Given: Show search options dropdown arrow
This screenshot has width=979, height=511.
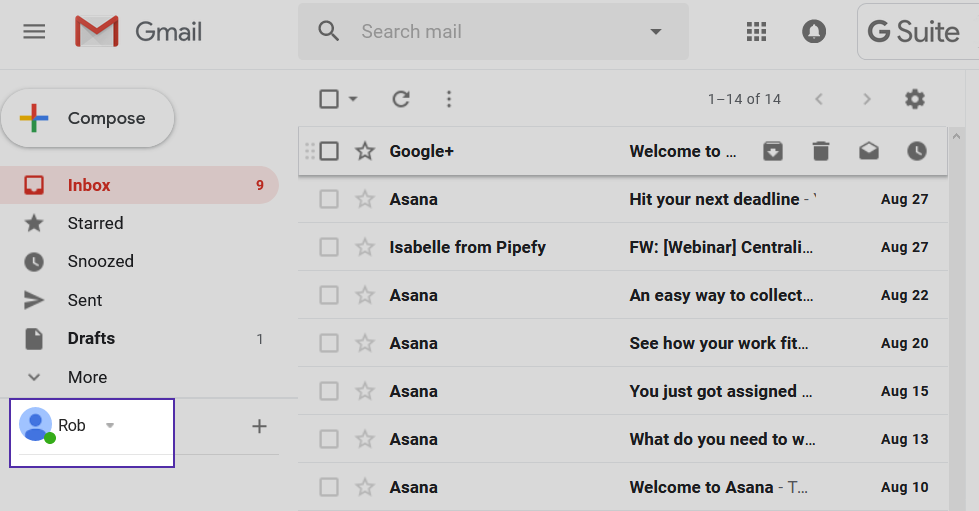Looking at the screenshot, I should [656, 31].
